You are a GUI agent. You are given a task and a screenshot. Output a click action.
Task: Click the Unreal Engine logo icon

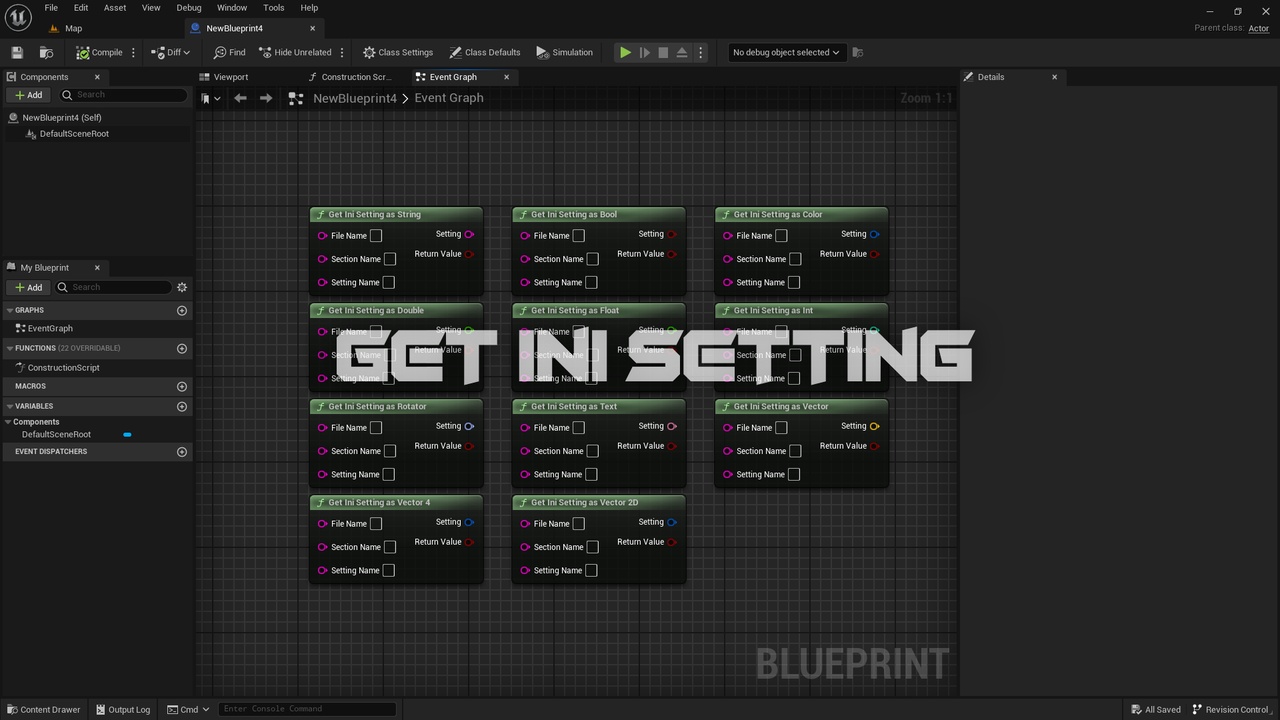click(18, 18)
